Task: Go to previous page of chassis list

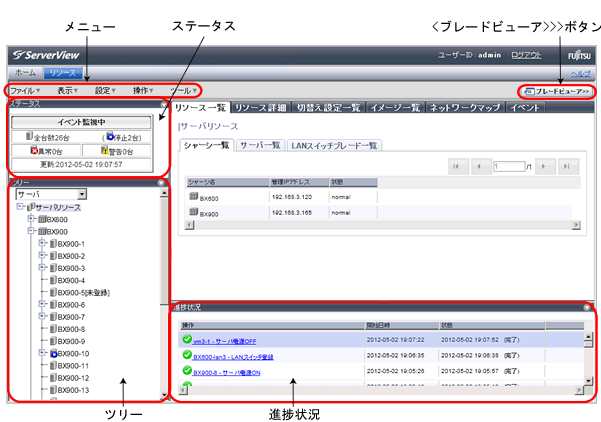Action: [x=481, y=166]
